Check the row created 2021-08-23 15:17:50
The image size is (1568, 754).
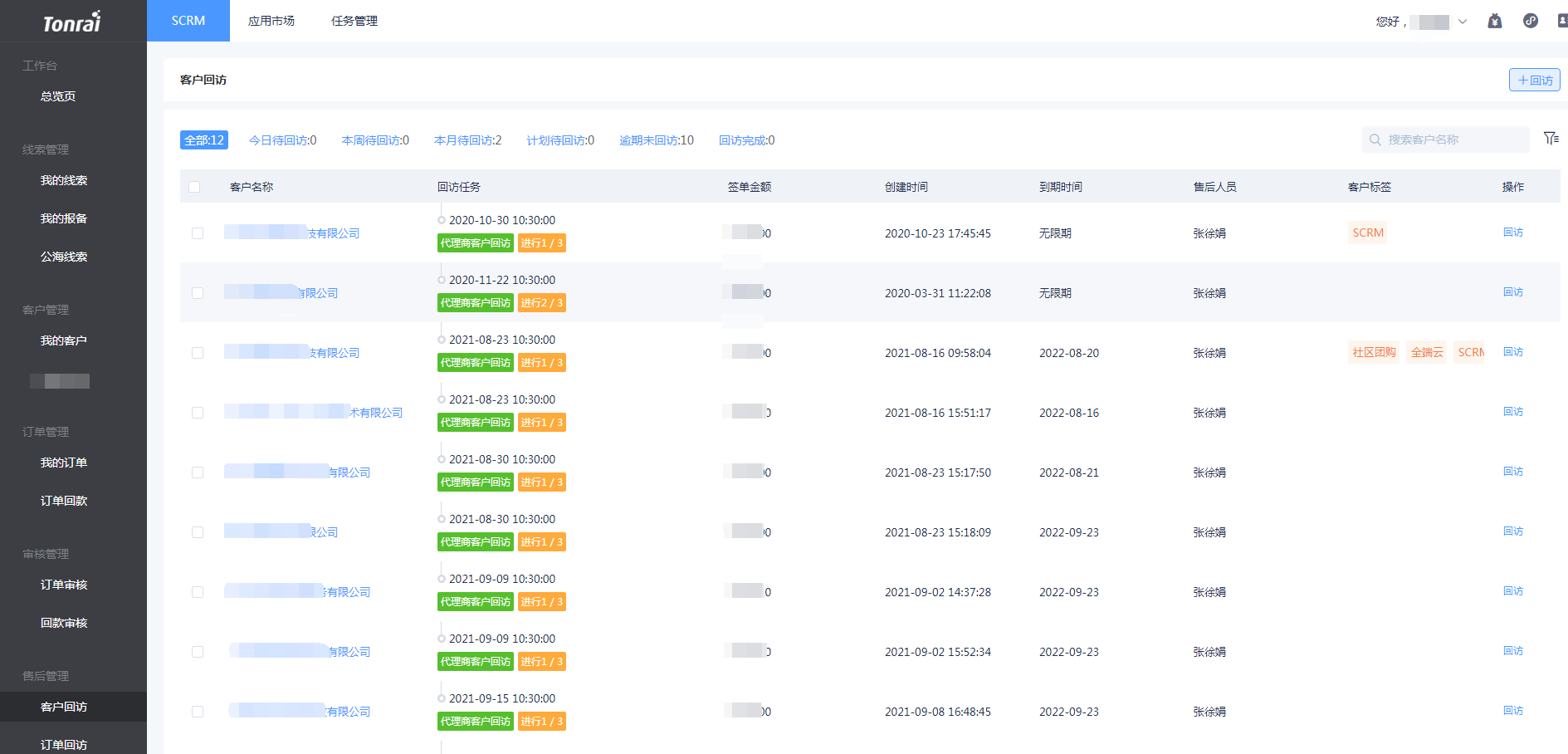(198, 472)
